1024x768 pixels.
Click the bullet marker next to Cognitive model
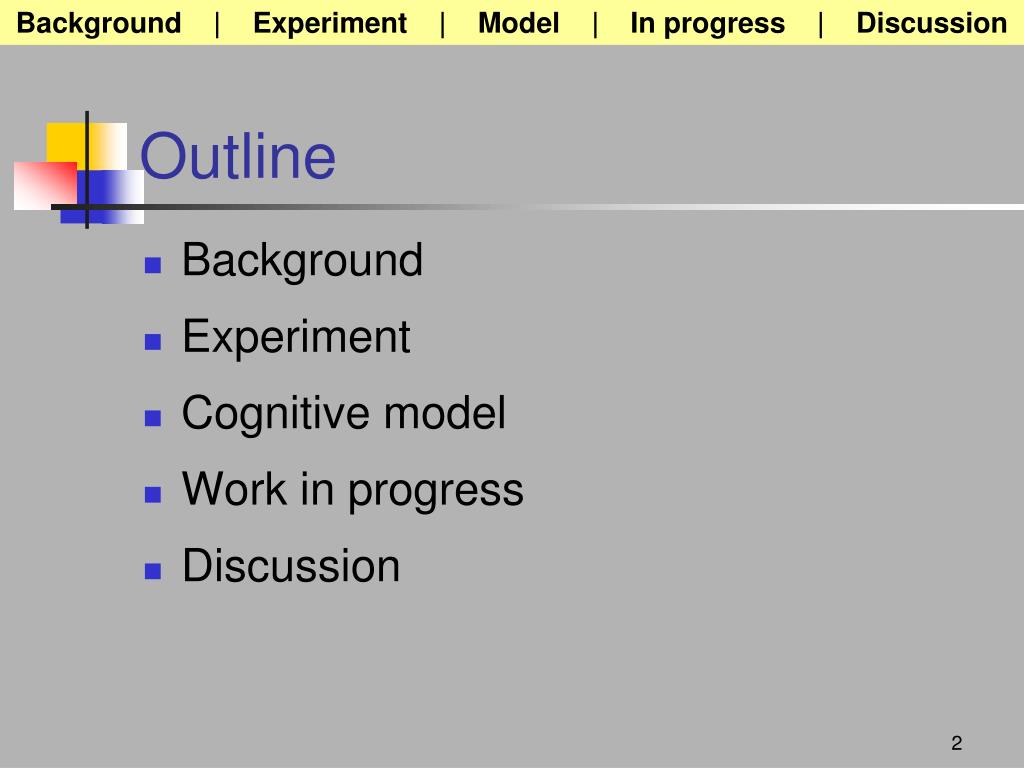point(153,418)
